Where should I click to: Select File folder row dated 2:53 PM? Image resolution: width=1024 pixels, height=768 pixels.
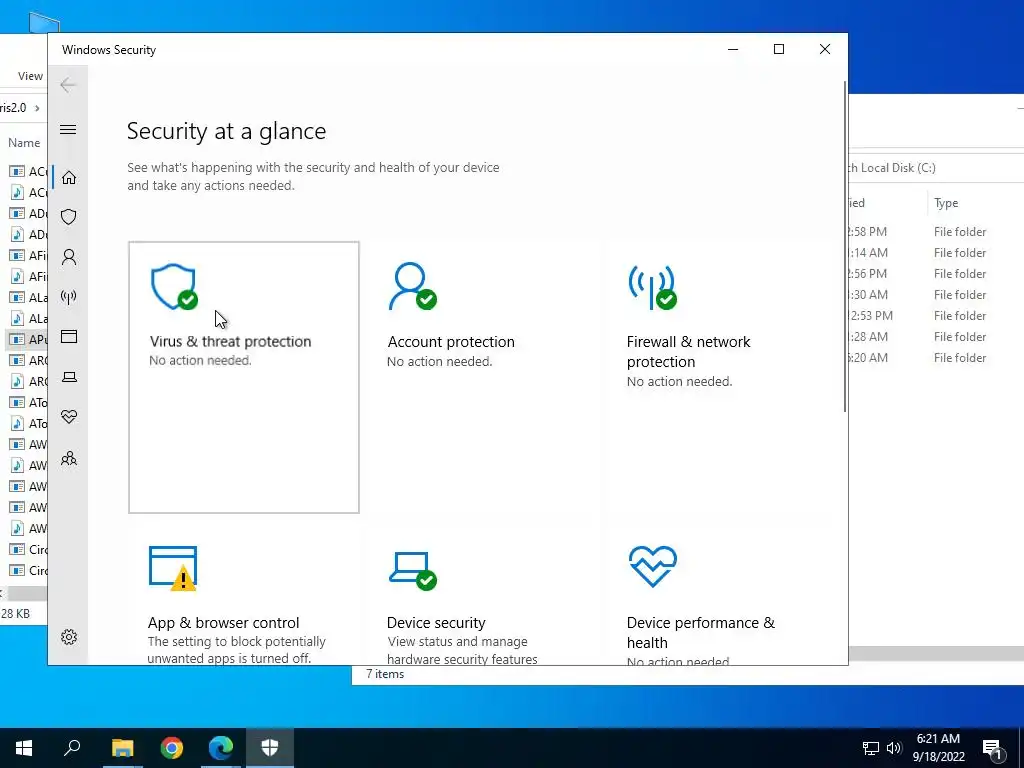(x=936, y=315)
